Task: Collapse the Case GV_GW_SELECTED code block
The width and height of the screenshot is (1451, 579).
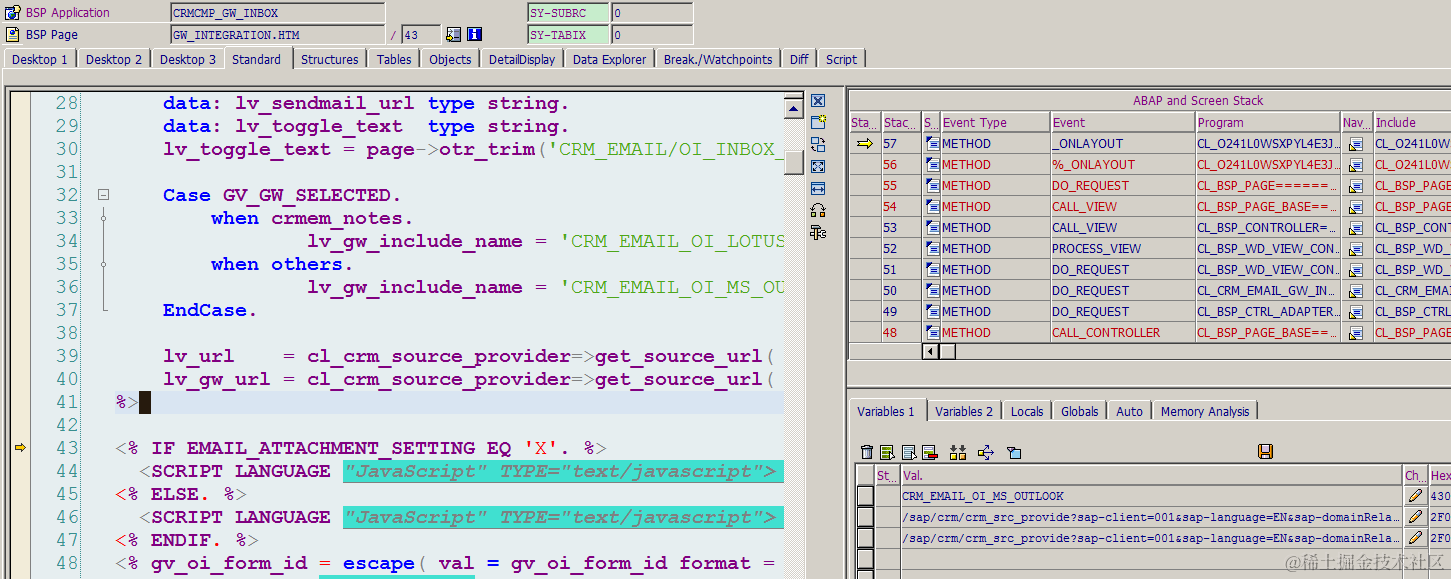Action: (103, 195)
